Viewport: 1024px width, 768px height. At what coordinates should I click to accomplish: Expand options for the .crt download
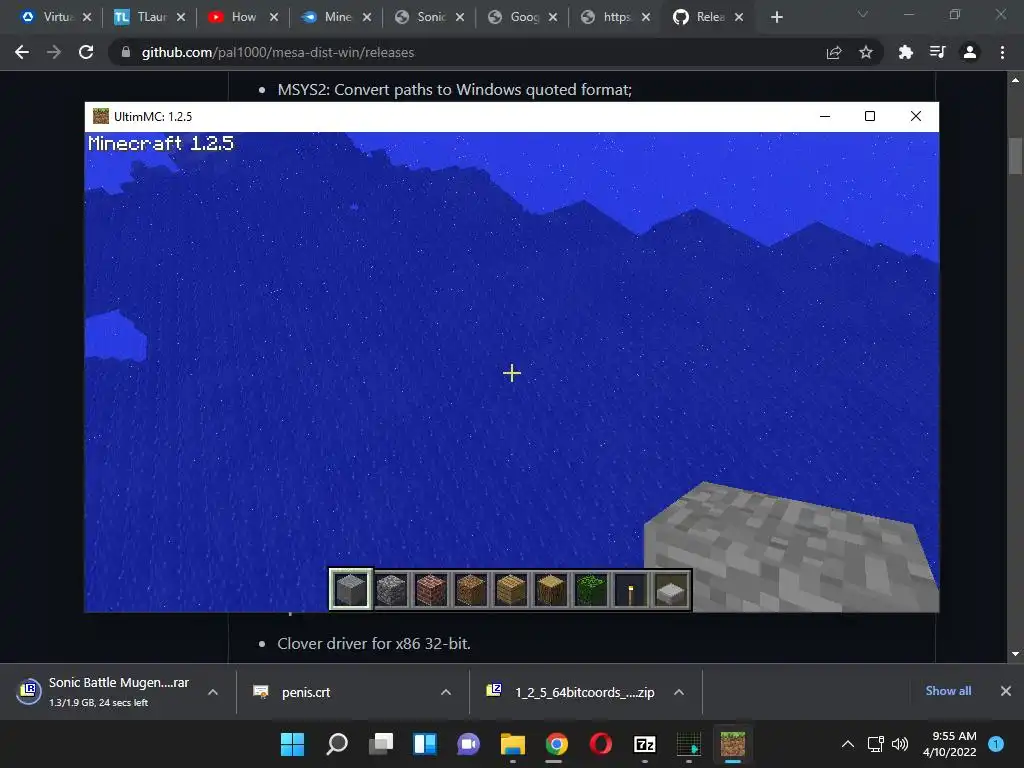coord(446,692)
